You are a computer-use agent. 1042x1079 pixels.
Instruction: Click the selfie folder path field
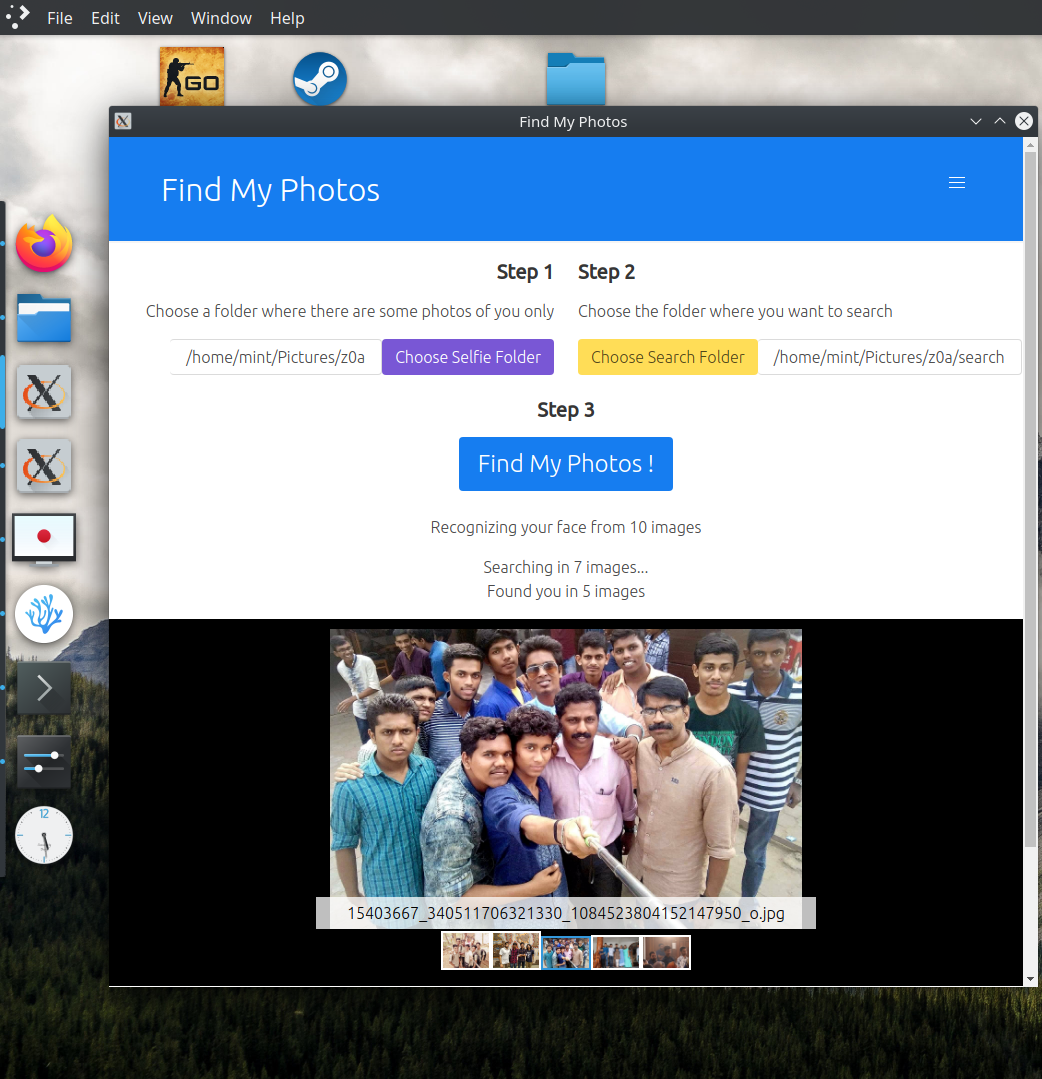[276, 357]
